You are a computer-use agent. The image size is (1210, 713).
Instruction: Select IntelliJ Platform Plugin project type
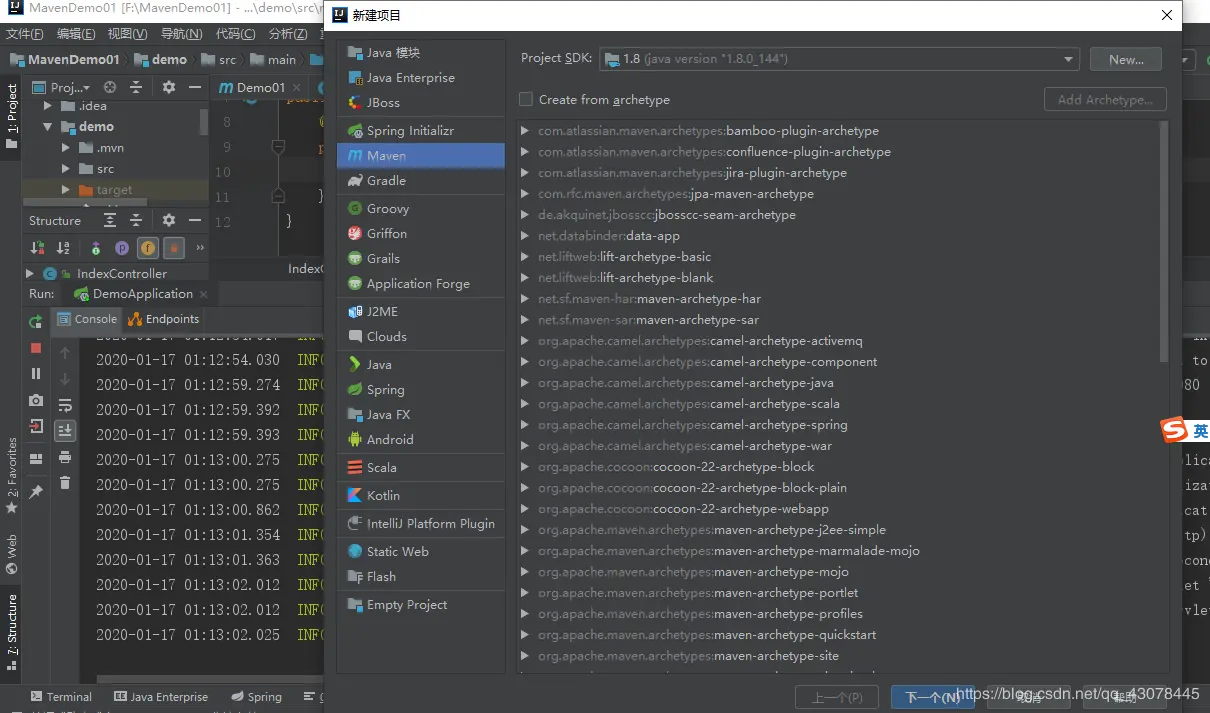(421, 524)
